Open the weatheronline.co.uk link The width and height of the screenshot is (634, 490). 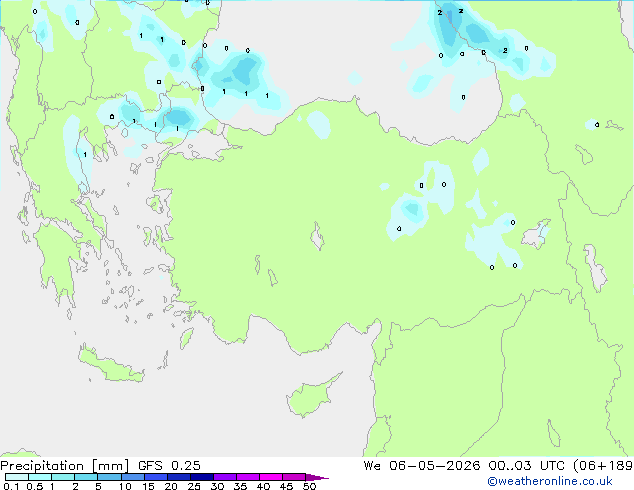click(x=550, y=481)
